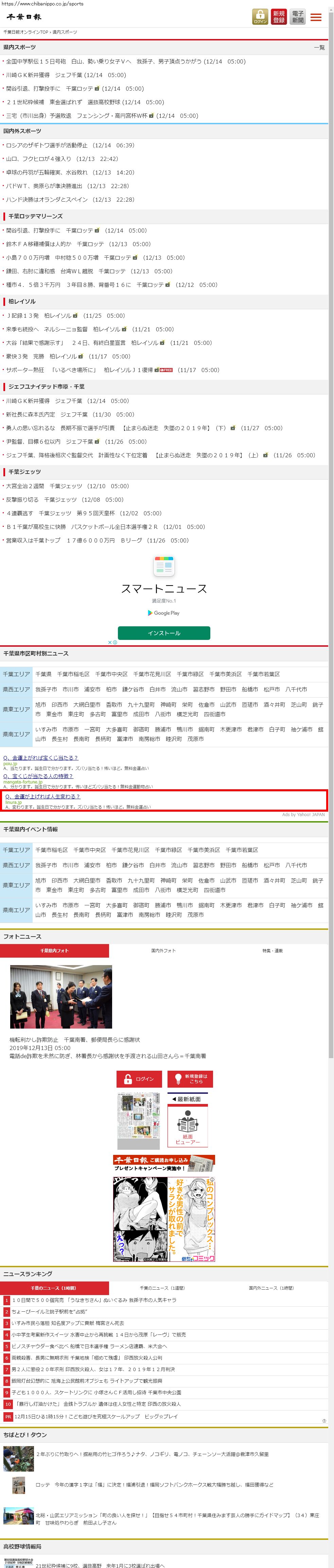Click the 我孫子市 link in 県西エリア news
The width and height of the screenshot is (334, 1568).
46,689
